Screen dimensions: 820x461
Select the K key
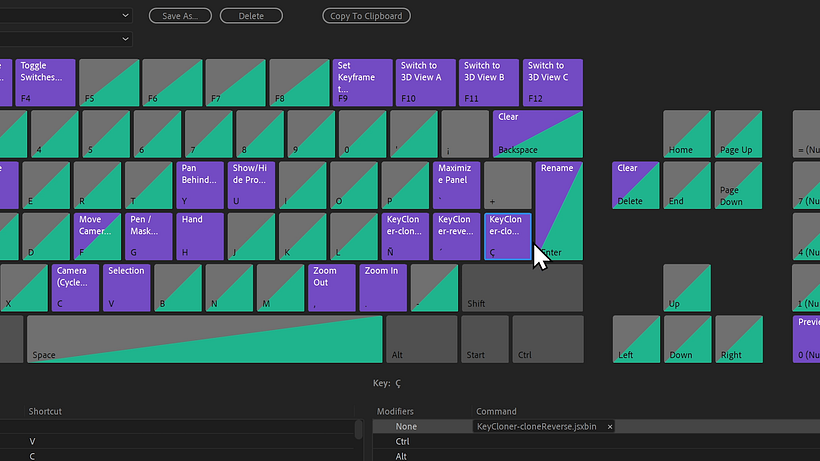[303, 236]
